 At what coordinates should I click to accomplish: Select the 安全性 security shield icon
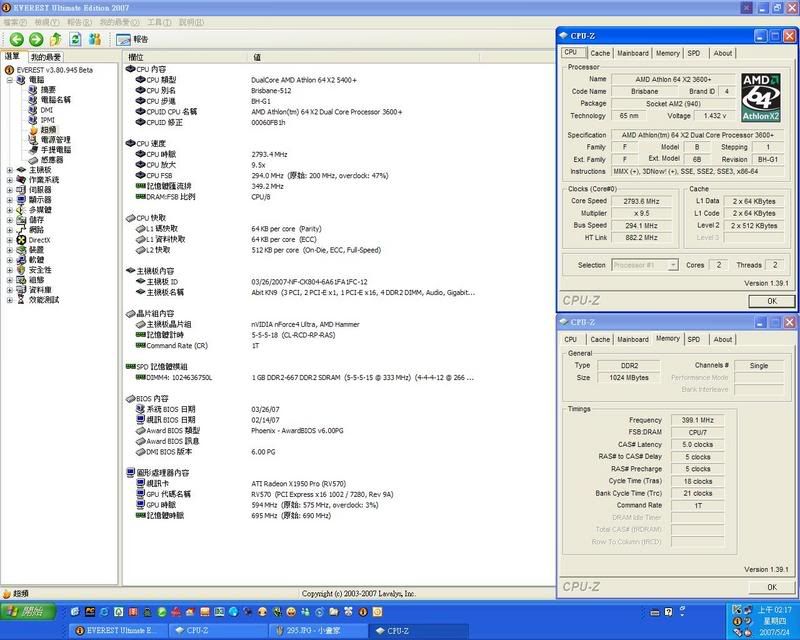click(x=21, y=270)
